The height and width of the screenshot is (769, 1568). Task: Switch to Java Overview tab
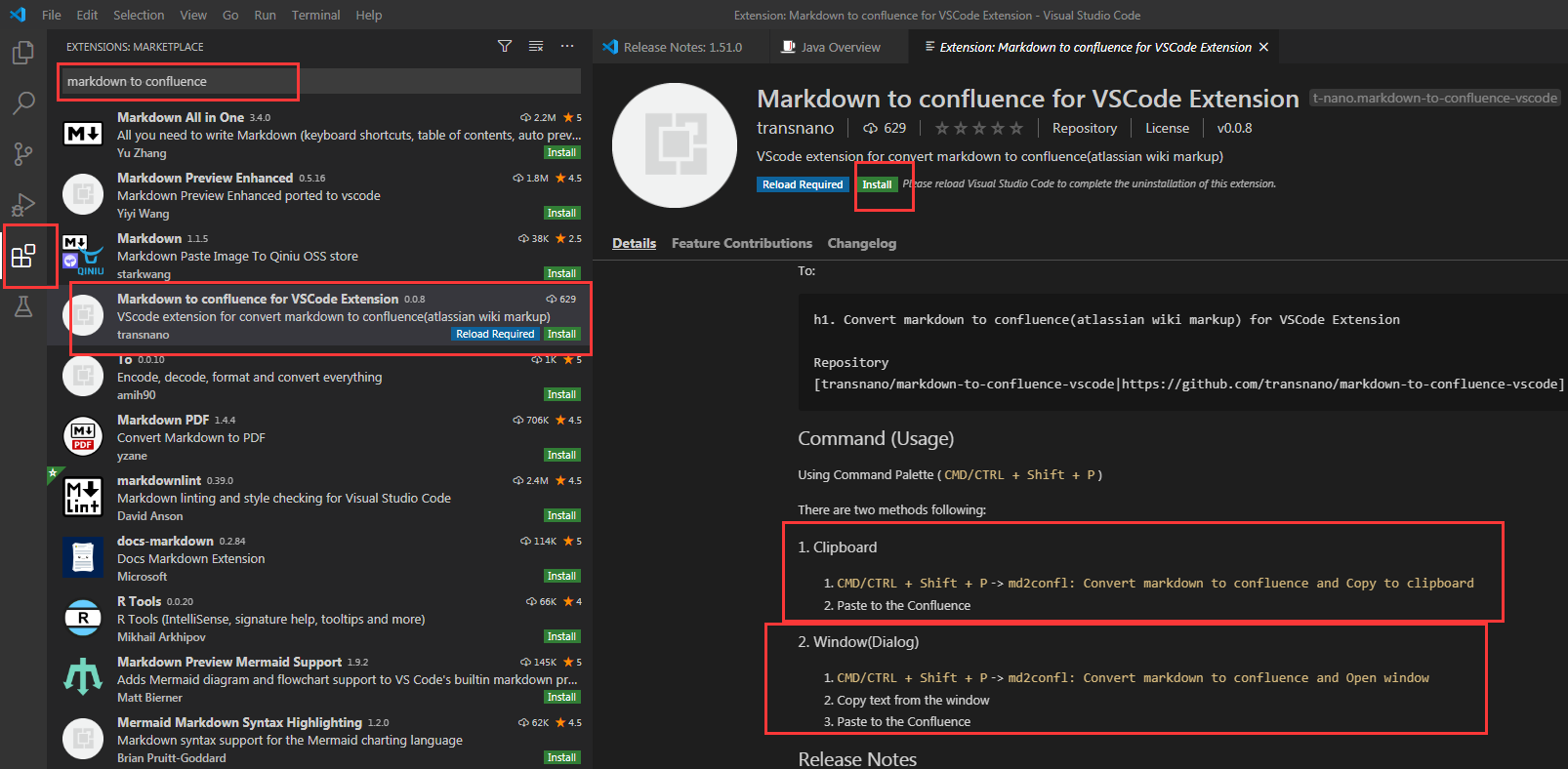pyautogui.click(x=838, y=47)
